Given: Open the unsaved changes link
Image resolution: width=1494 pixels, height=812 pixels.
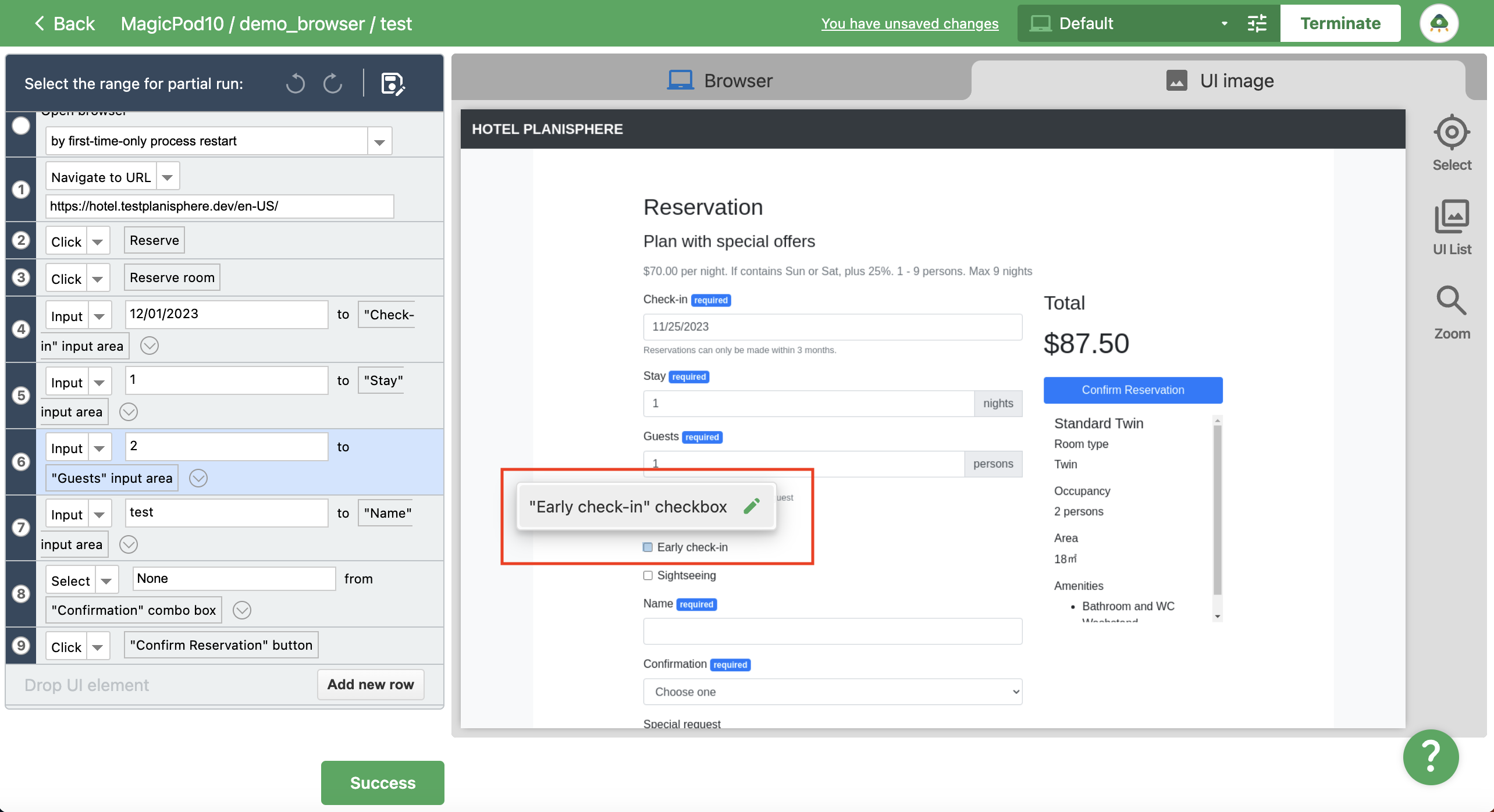Looking at the screenshot, I should point(909,23).
